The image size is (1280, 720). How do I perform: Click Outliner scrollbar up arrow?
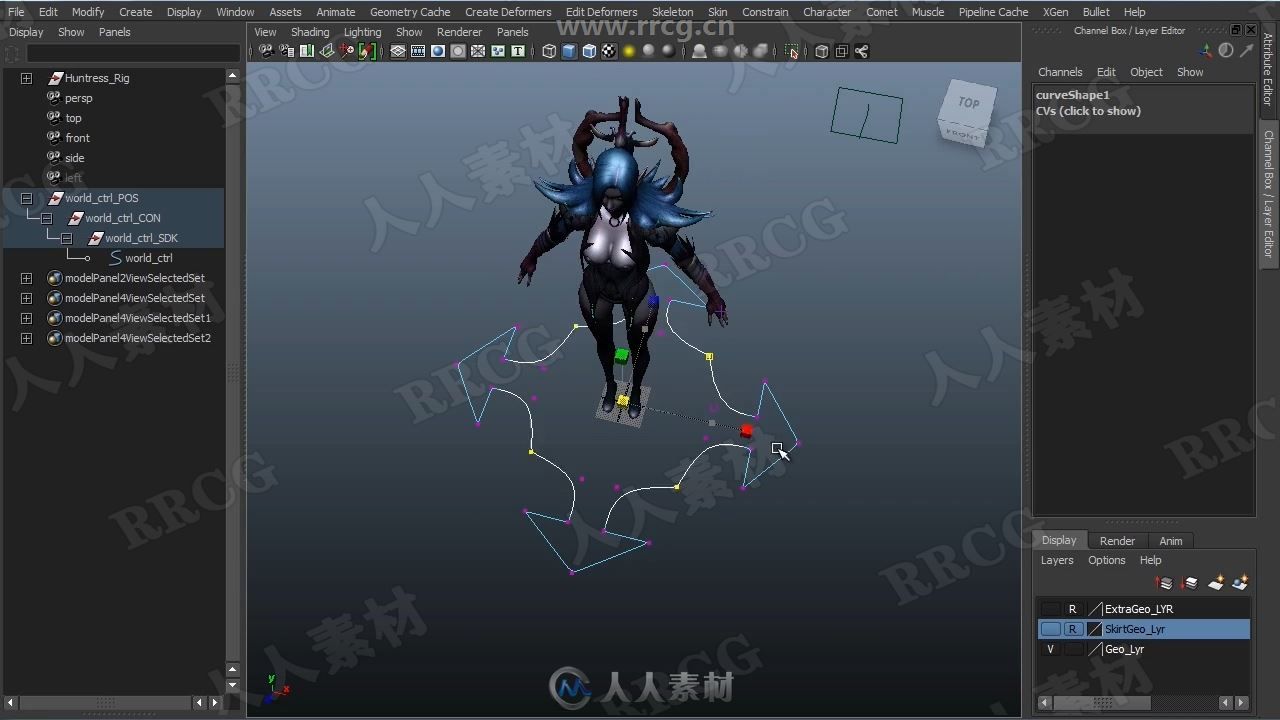point(233,75)
